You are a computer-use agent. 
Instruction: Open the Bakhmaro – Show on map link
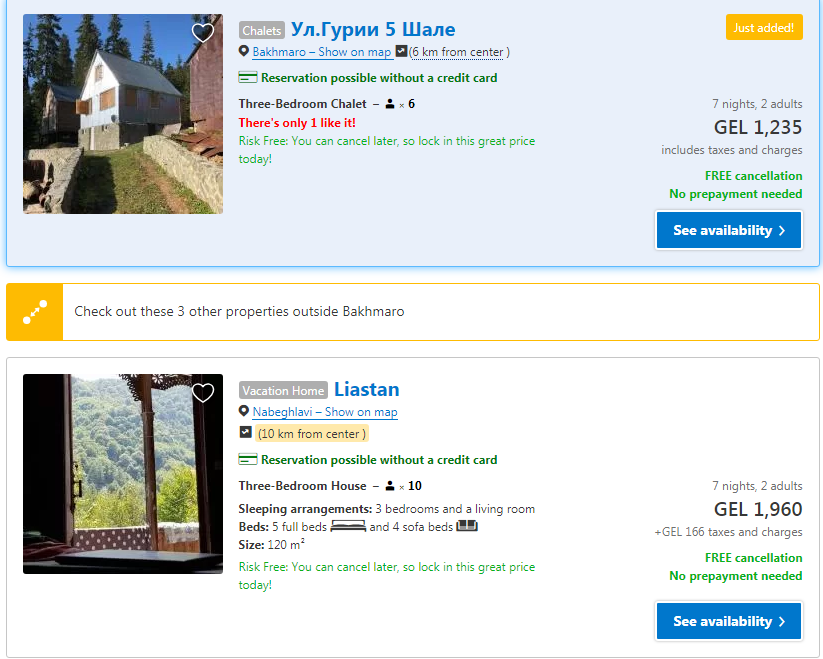click(x=322, y=52)
